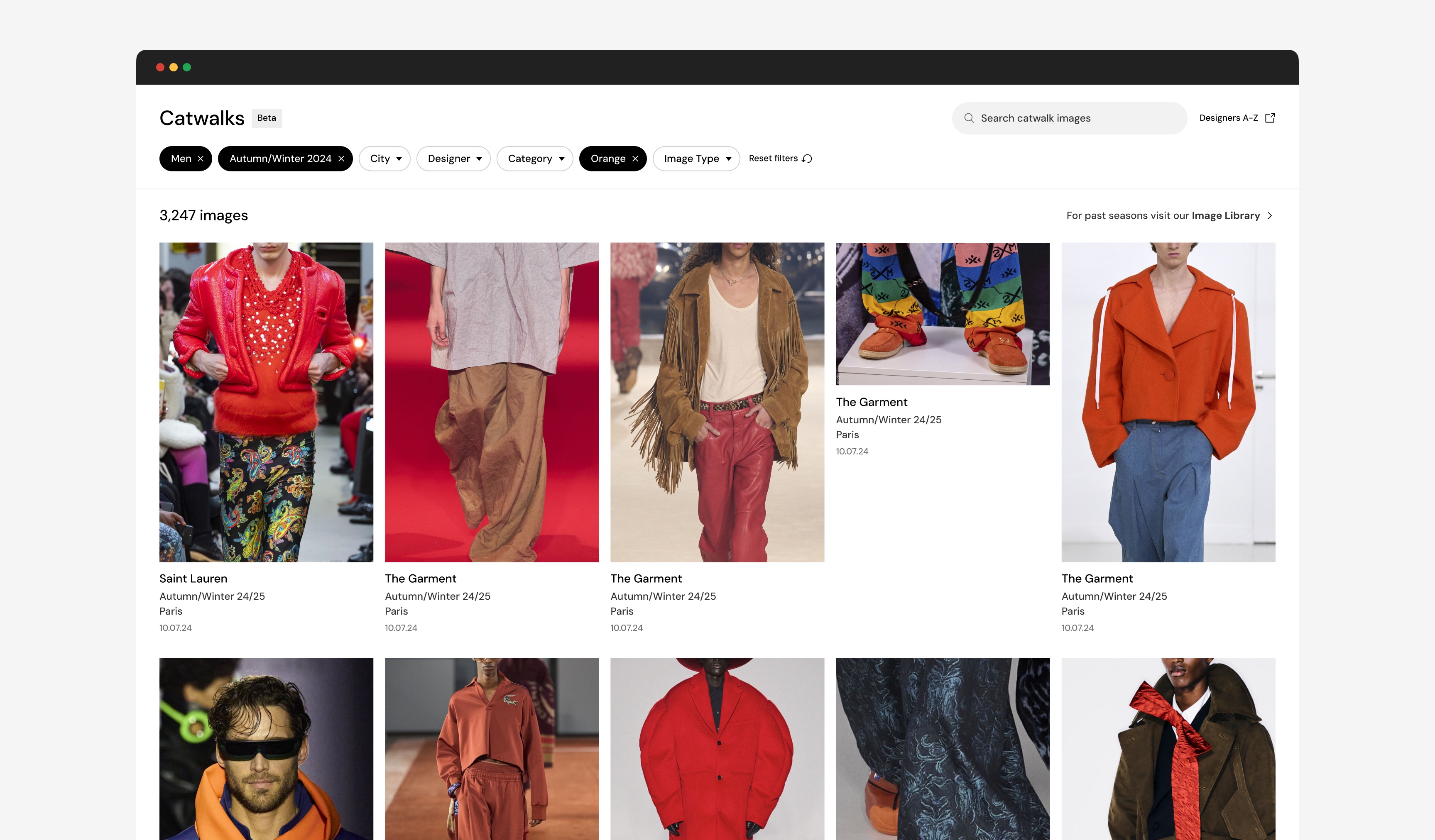1435x840 pixels.
Task: Open the sunglasses portrait thumbnail
Action: point(266,749)
